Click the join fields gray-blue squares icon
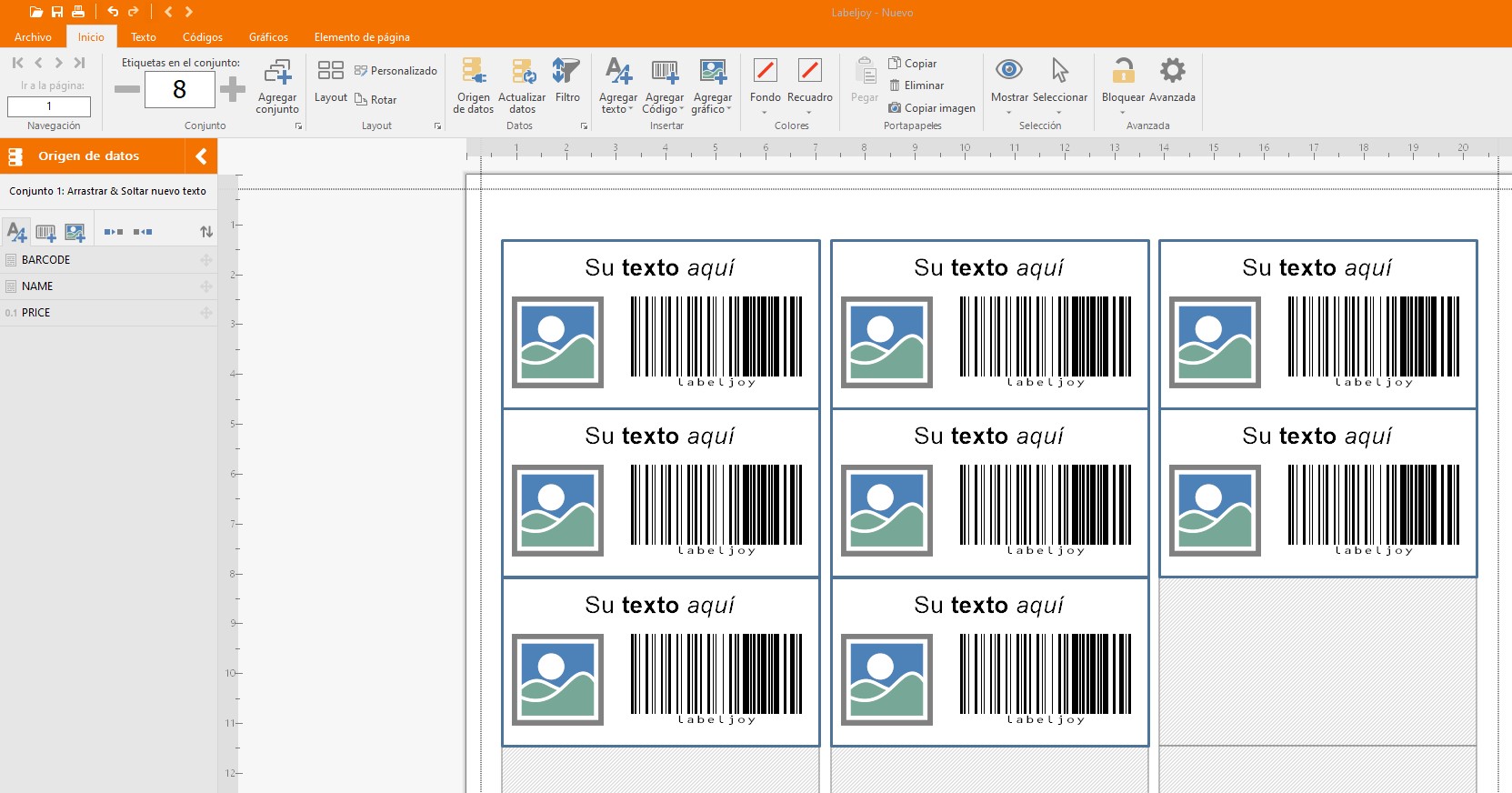 coord(143,232)
